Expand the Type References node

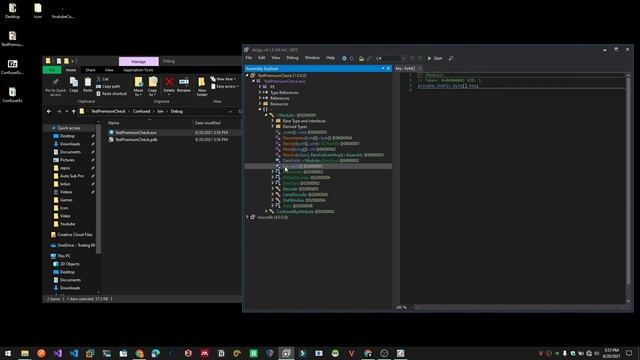(260, 93)
